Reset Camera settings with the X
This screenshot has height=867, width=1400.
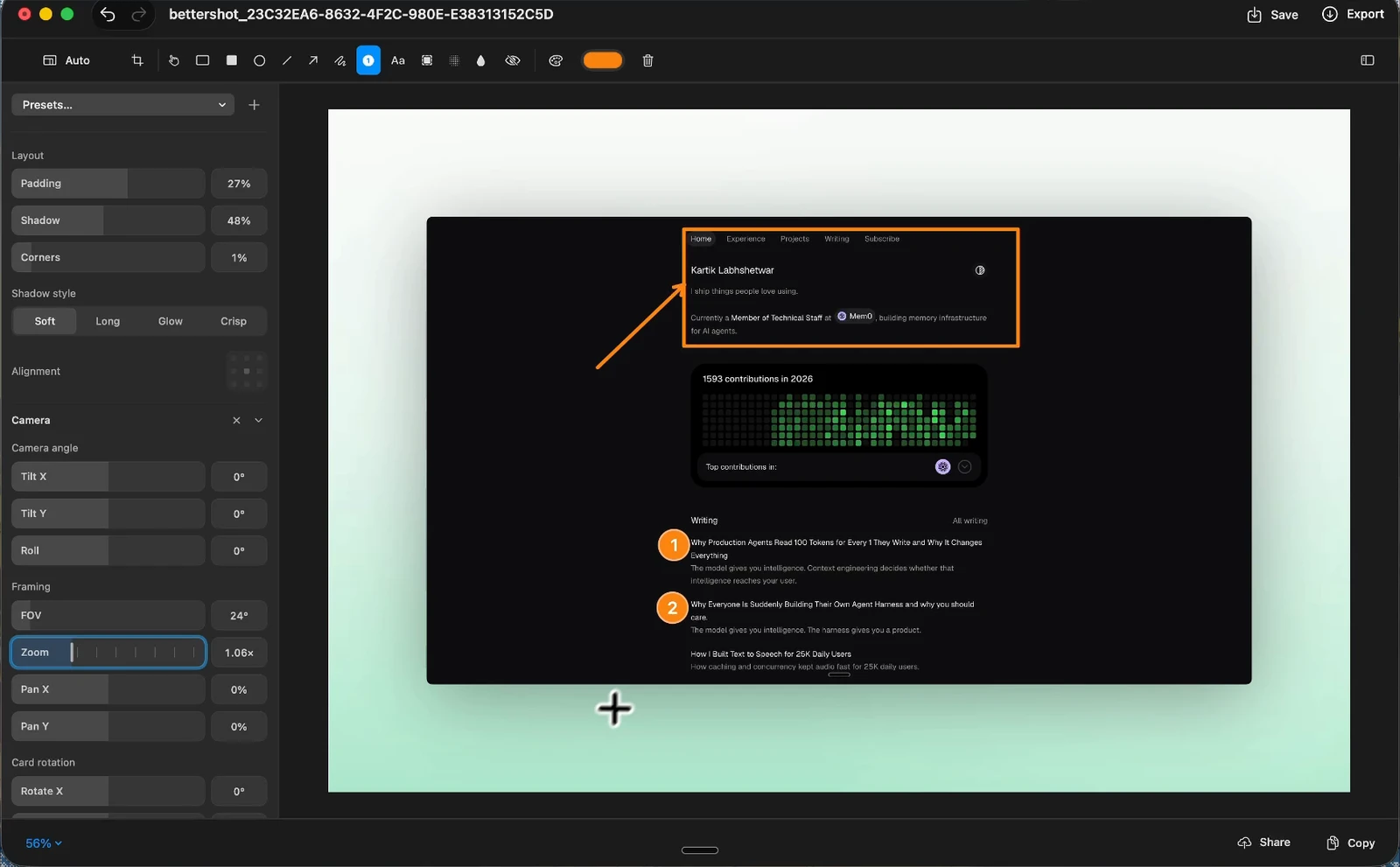(236, 420)
